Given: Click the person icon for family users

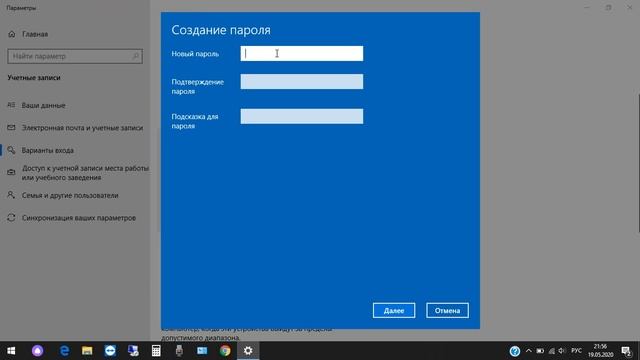Looking at the screenshot, I should 11,195.
